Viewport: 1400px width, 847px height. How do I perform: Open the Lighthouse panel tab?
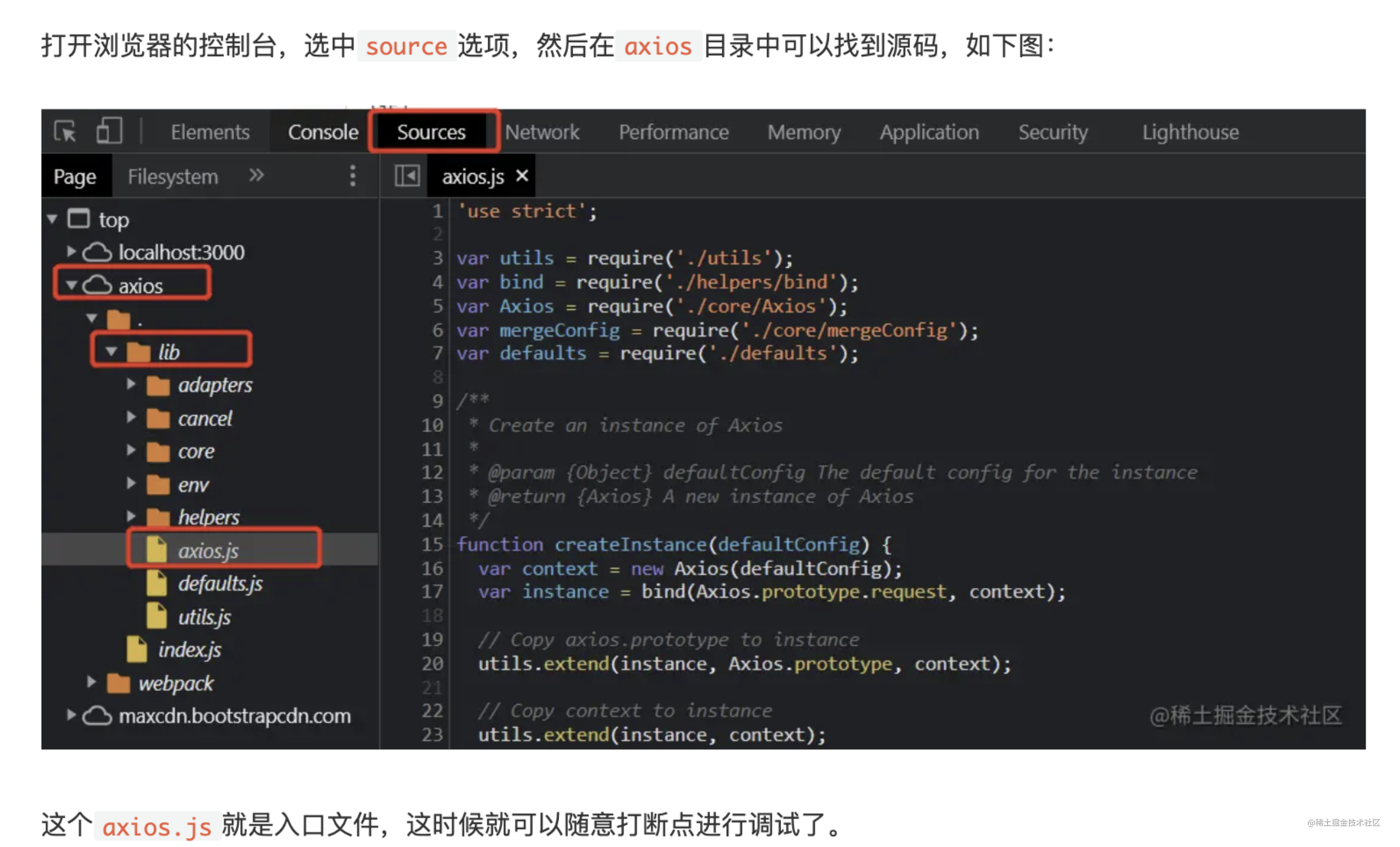[x=1190, y=132]
